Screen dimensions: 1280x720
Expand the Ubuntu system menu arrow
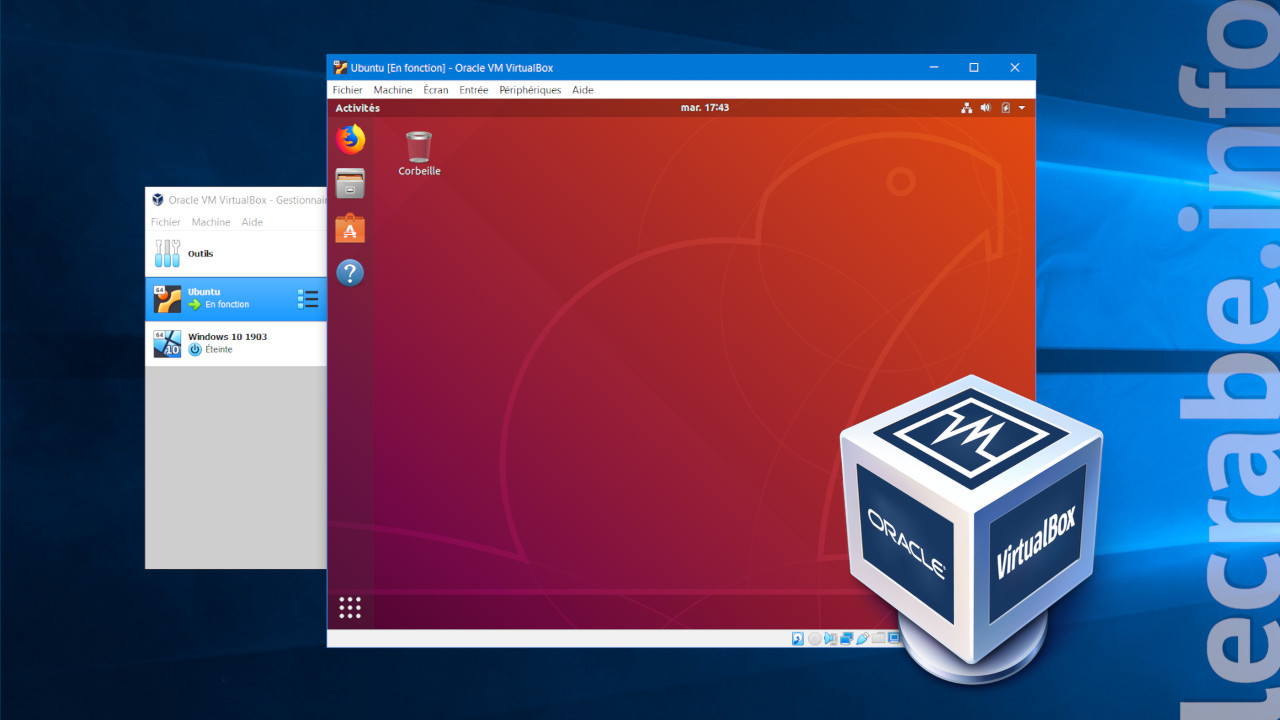coord(1022,108)
